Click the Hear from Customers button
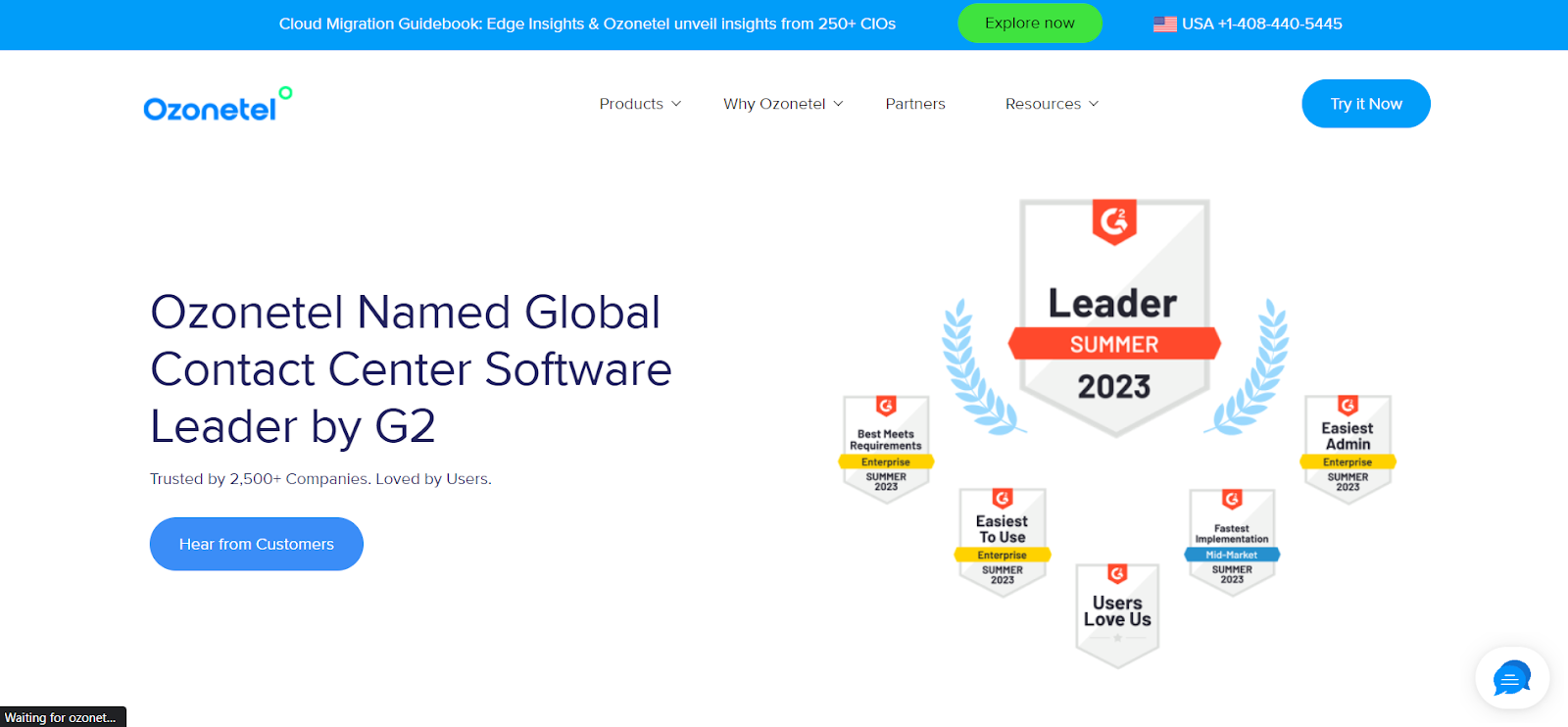 point(256,544)
